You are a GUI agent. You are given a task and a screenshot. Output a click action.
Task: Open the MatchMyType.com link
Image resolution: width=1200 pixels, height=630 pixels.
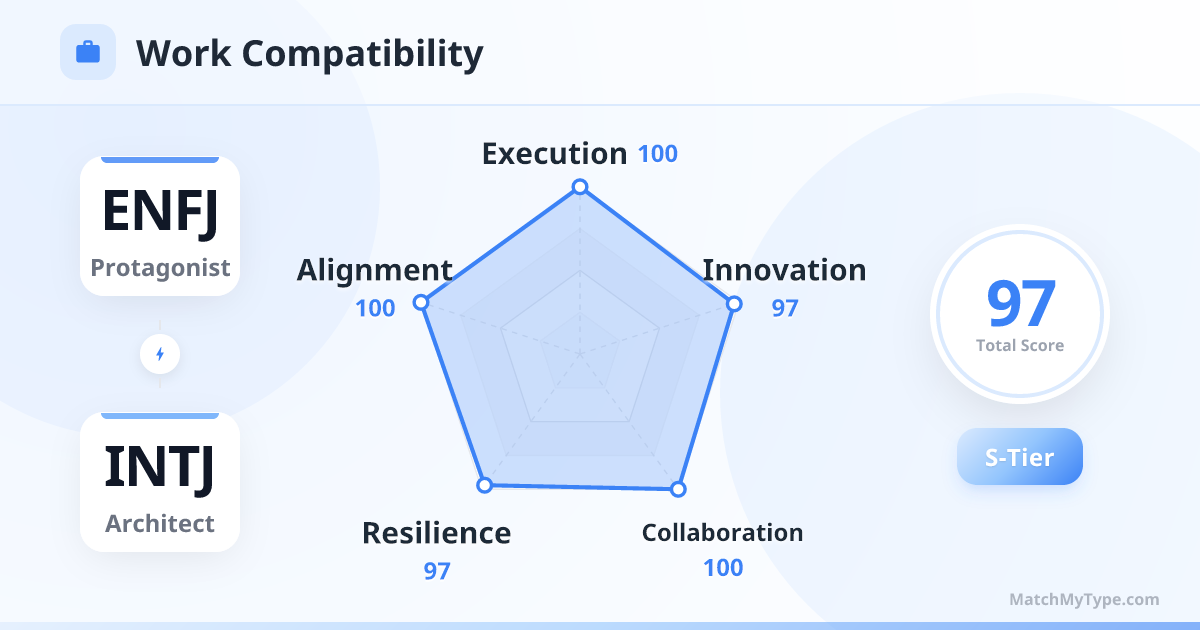[1084, 600]
